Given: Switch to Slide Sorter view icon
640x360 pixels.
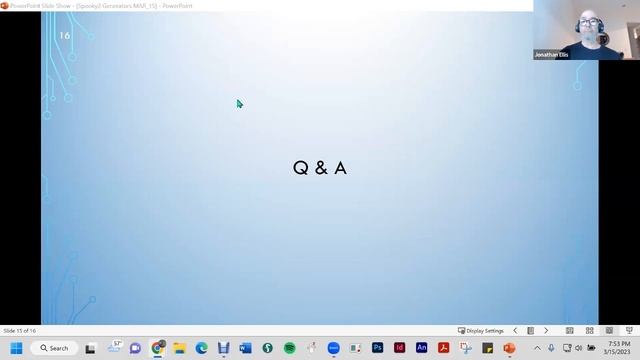Looking at the screenshot, I should [x=589, y=331].
